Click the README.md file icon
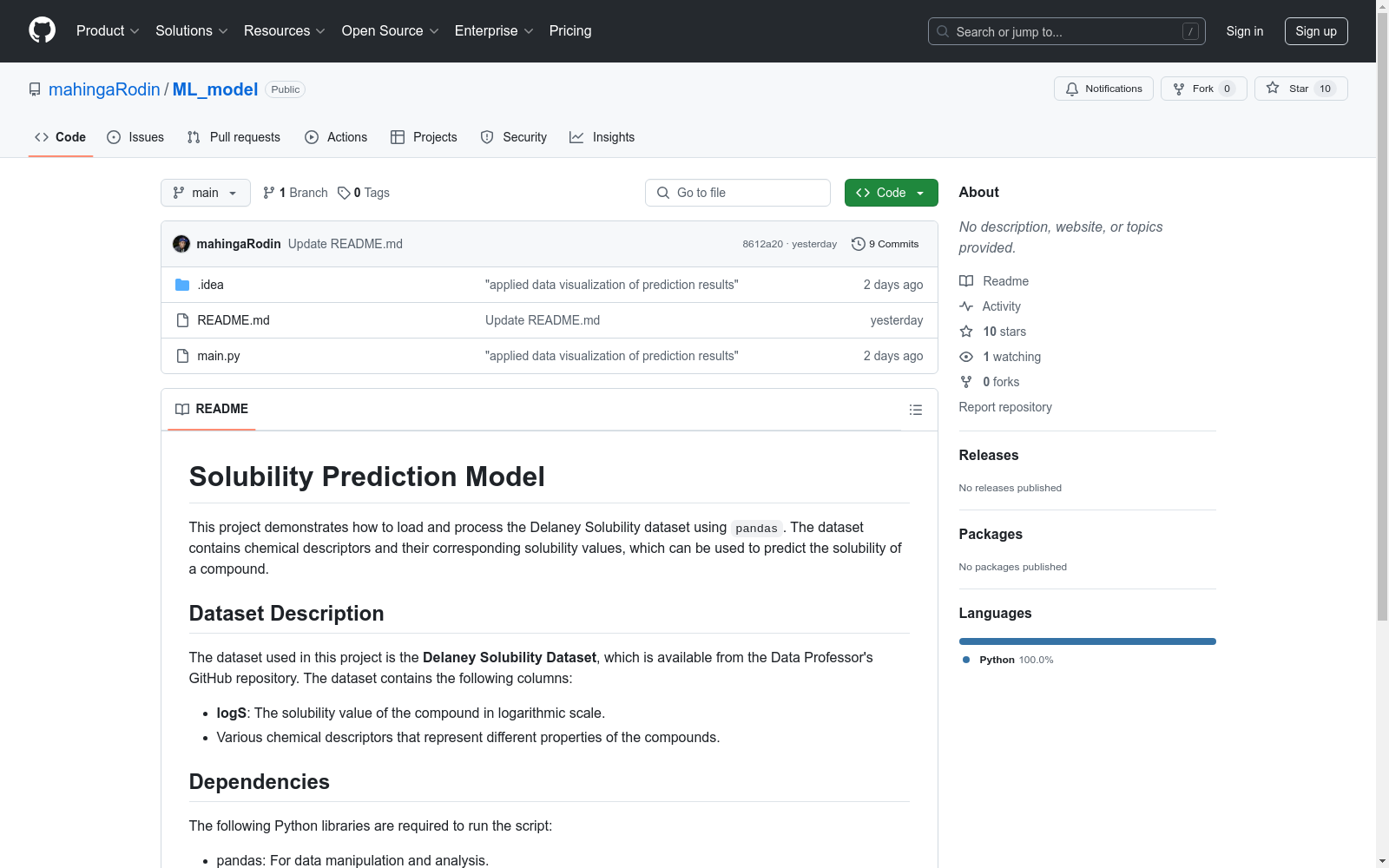Image resolution: width=1389 pixels, height=868 pixels. click(x=182, y=320)
